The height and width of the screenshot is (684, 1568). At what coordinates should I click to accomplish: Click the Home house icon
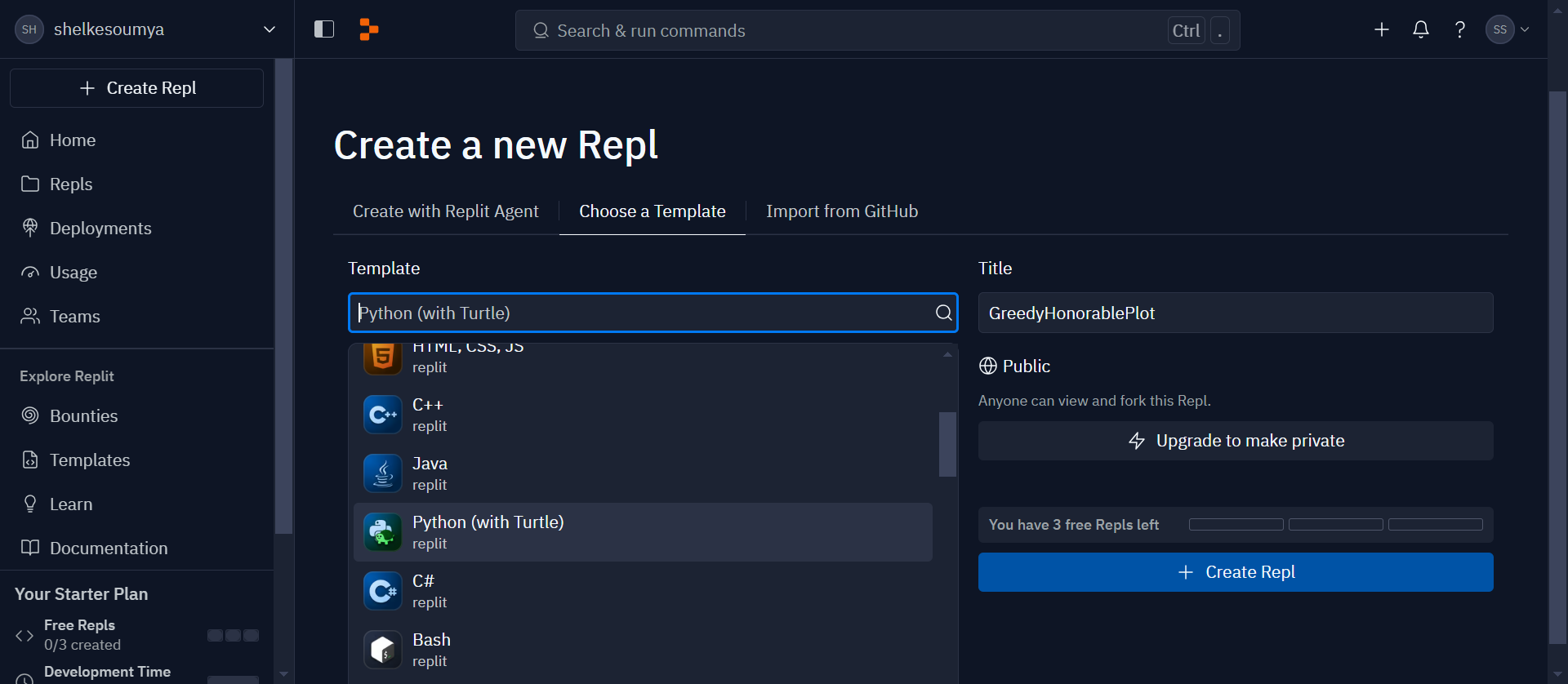click(x=30, y=140)
